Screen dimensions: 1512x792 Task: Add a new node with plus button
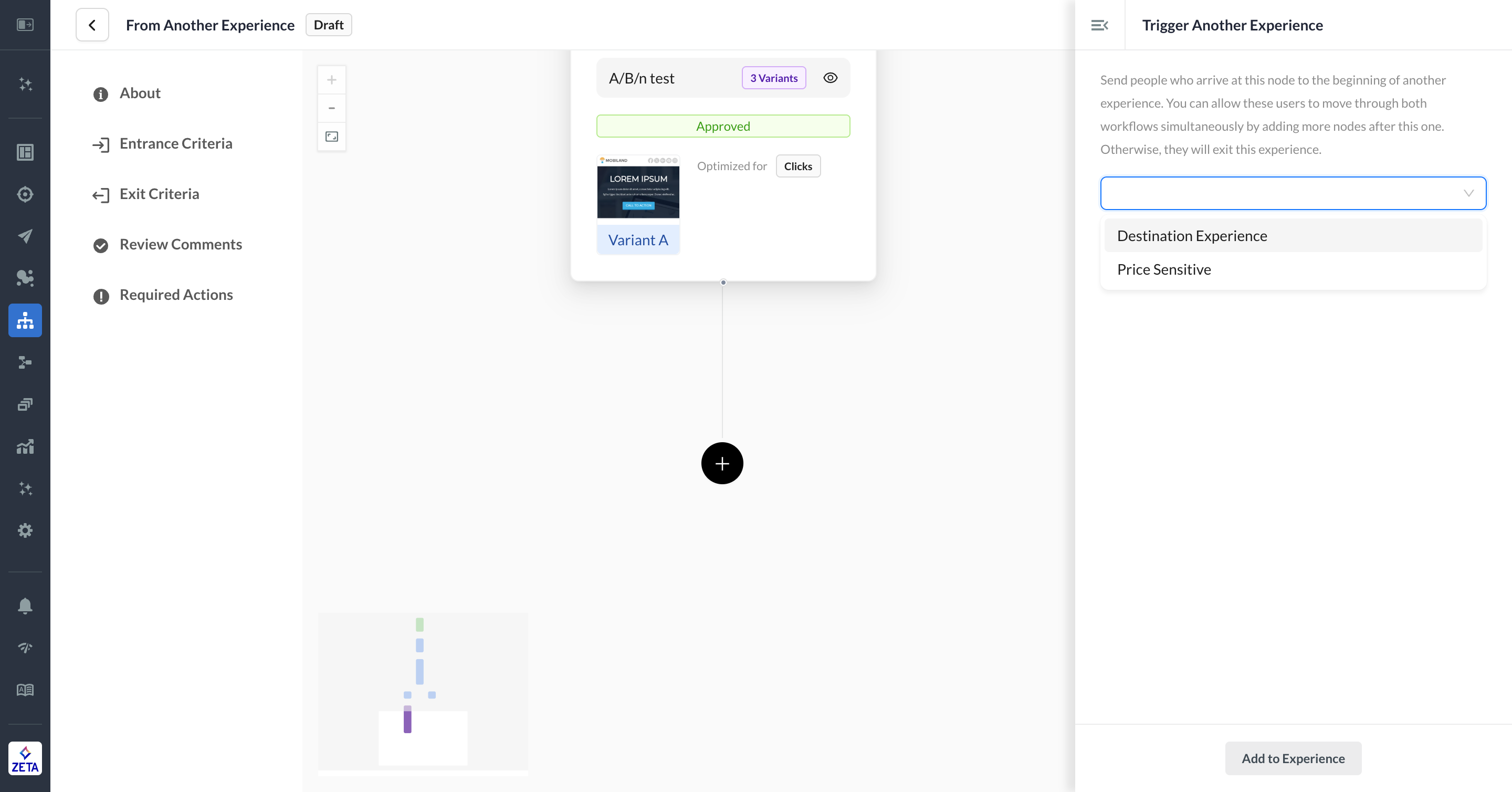(x=722, y=463)
